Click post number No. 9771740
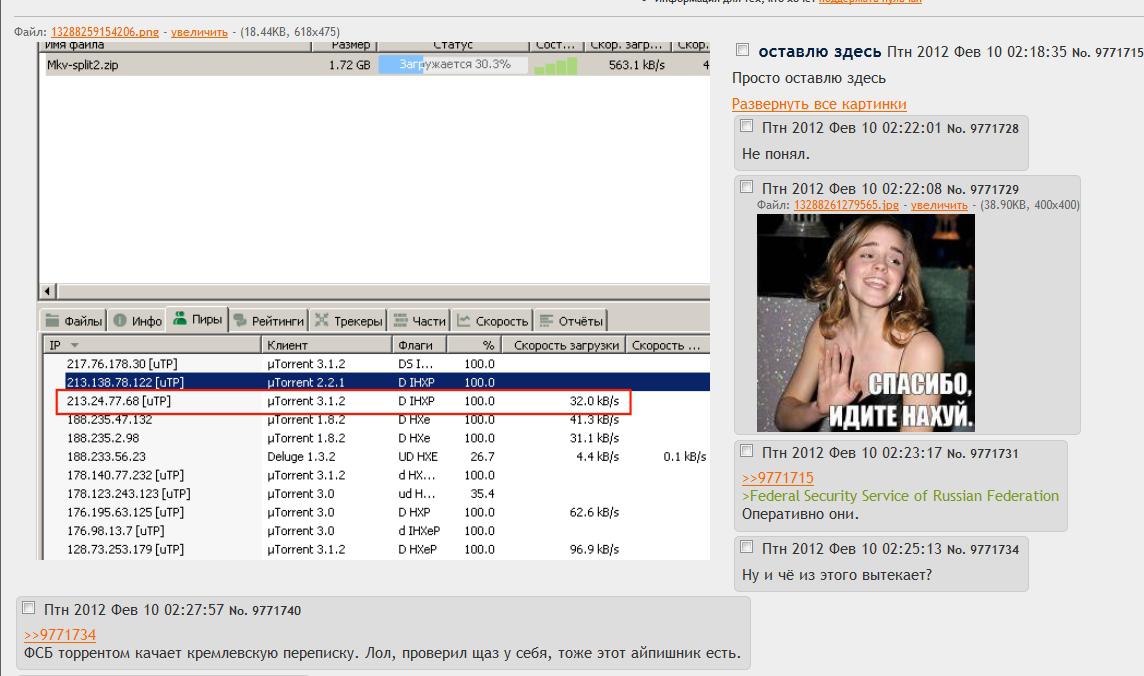This screenshot has width=1144, height=676. pos(265,610)
